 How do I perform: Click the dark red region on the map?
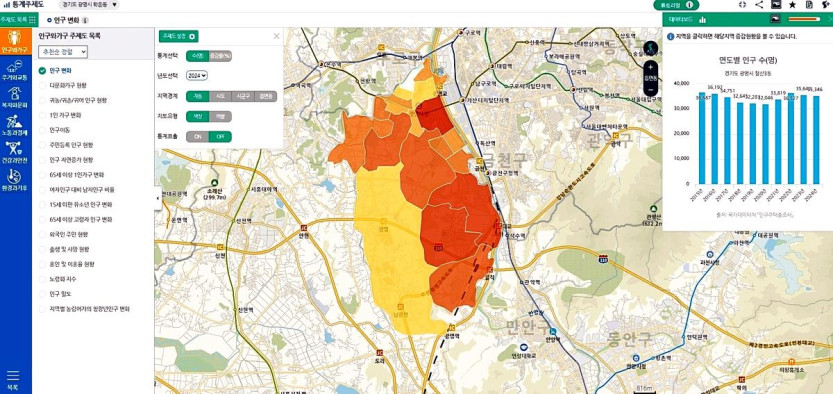[436, 114]
